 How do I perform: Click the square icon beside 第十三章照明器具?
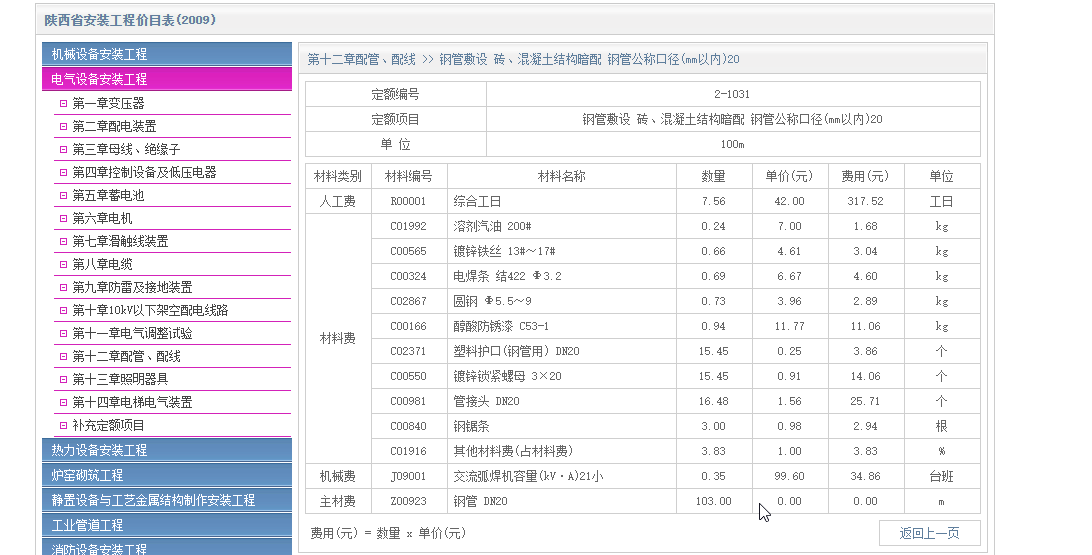63,380
